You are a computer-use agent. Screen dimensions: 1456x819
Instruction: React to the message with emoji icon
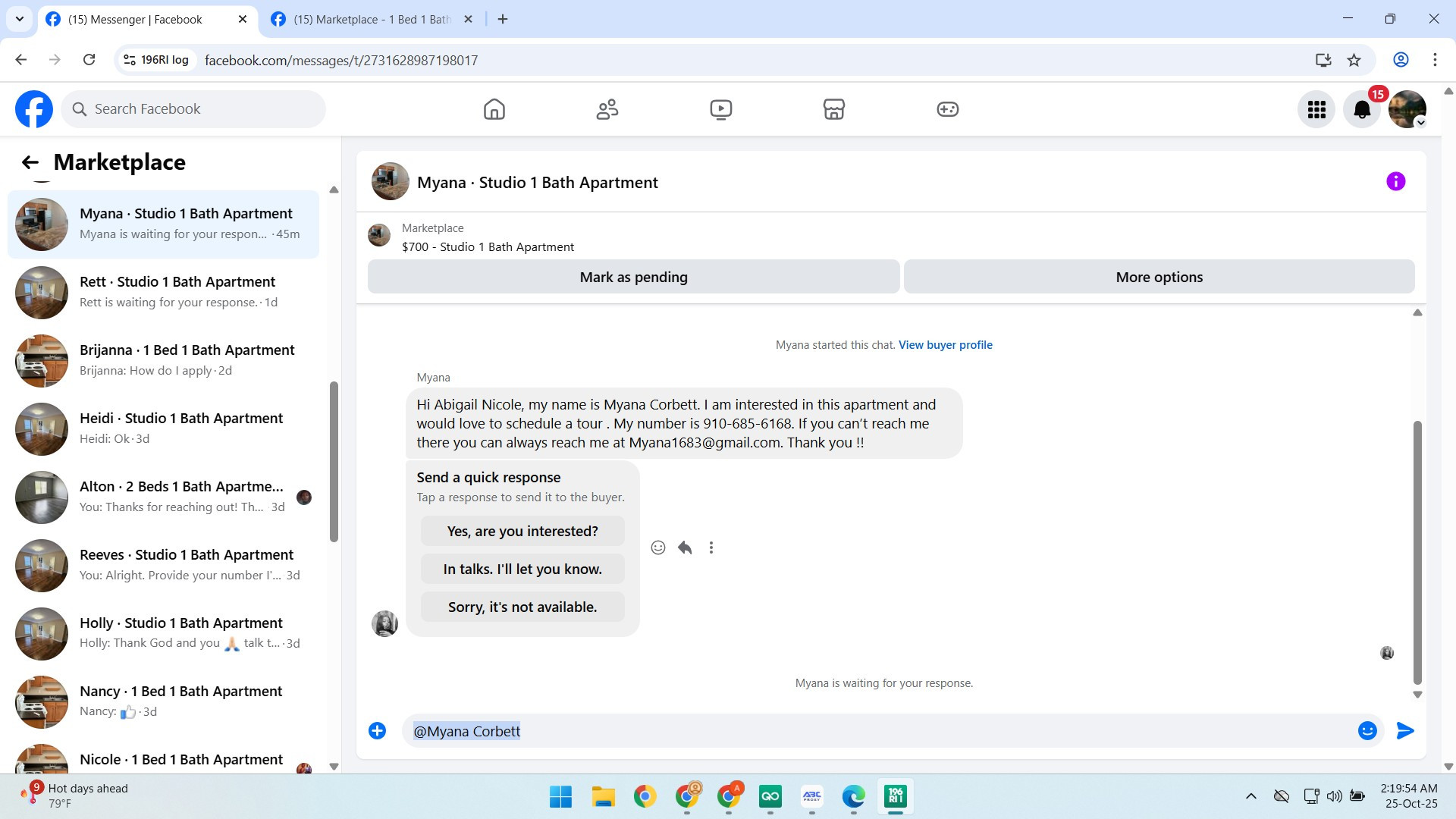pos(658,548)
